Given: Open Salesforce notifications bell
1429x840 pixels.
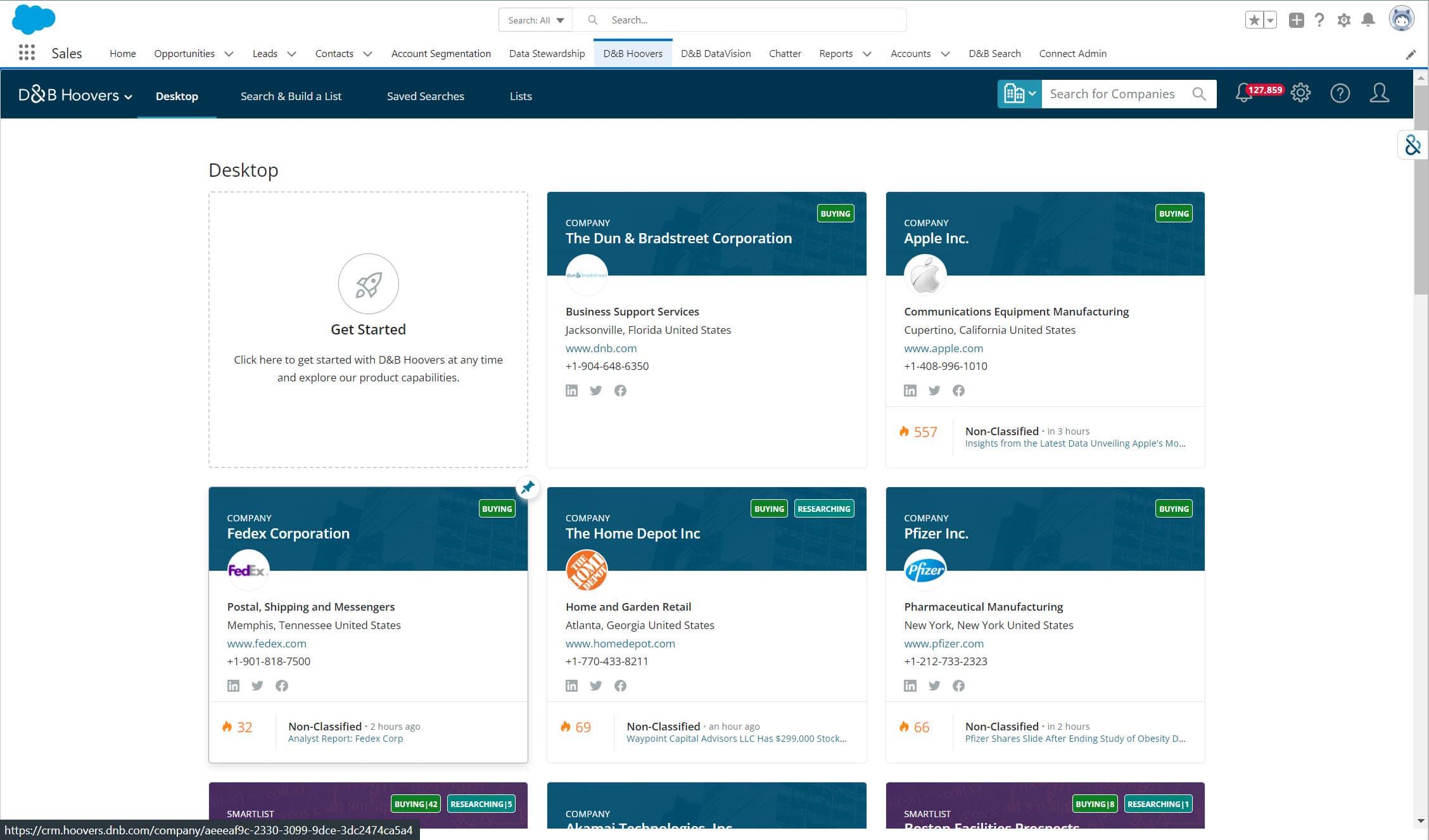Looking at the screenshot, I should [x=1368, y=20].
